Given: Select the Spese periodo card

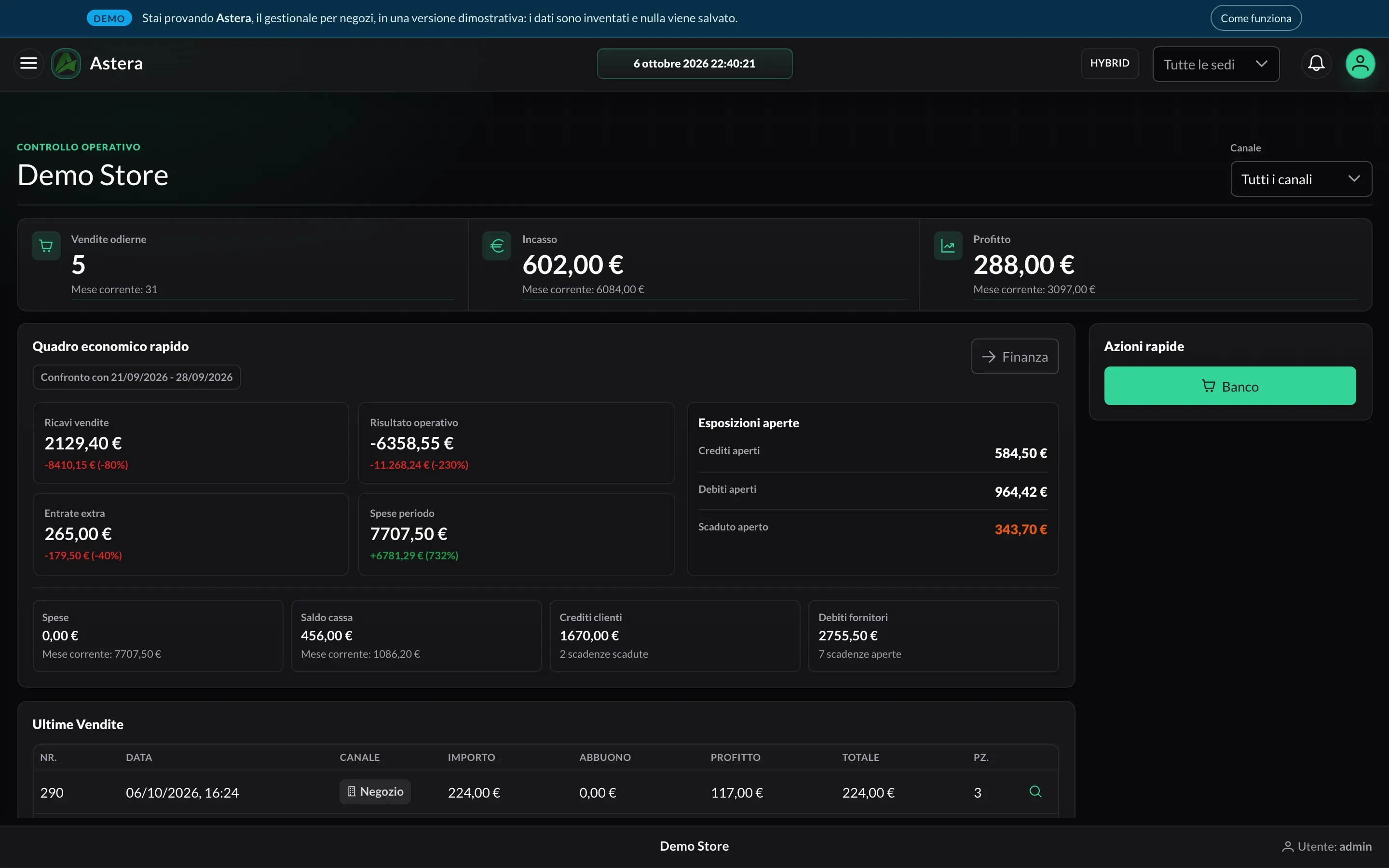Looking at the screenshot, I should coord(516,534).
